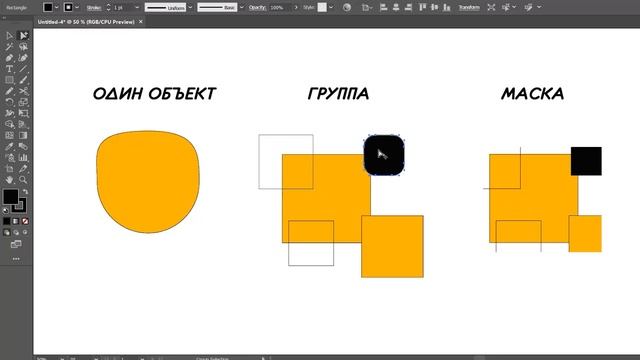
Task: Select the Scissors tool
Action: [23, 91]
